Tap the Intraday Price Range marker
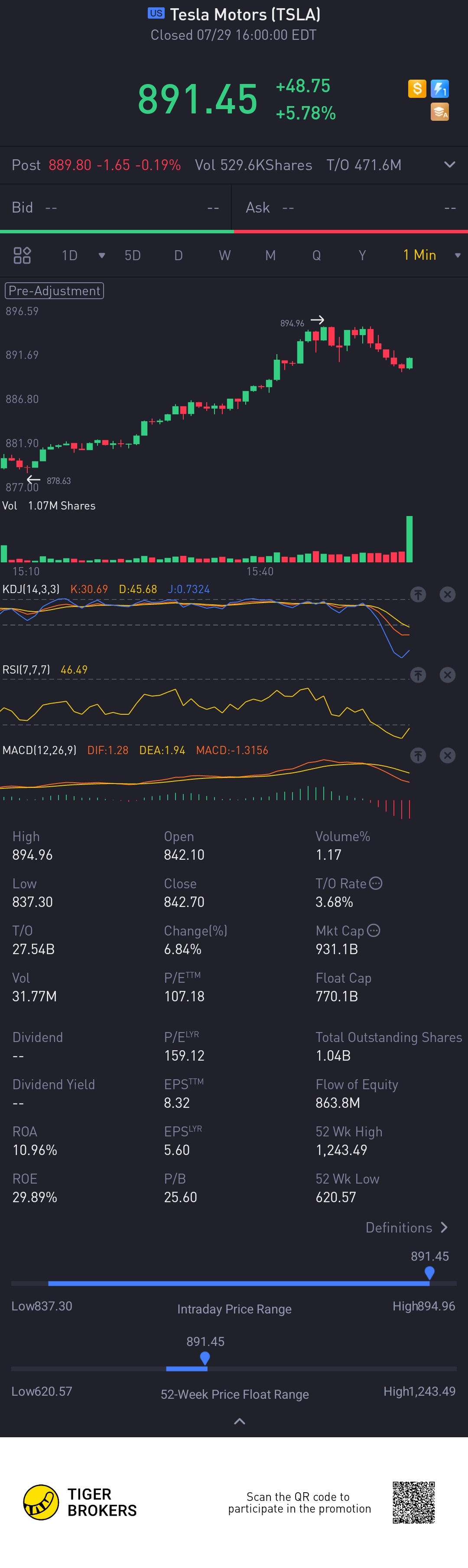The image size is (468, 1568). (429, 1272)
